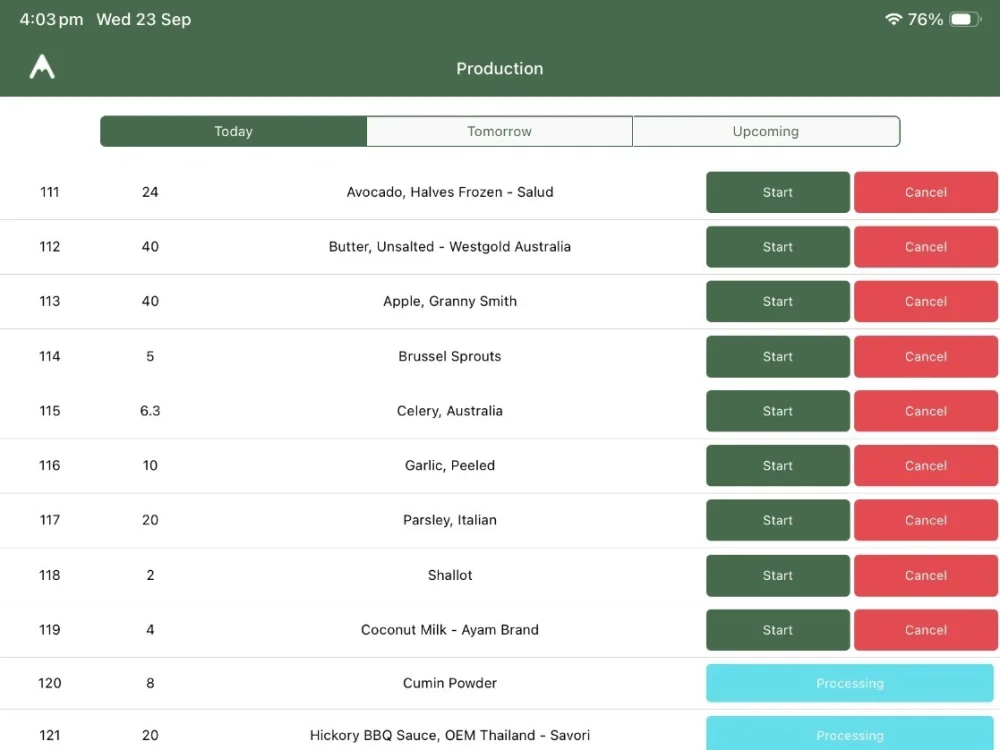Cancel the Shallot order
Viewport: 1000px width, 750px height.
(x=926, y=575)
